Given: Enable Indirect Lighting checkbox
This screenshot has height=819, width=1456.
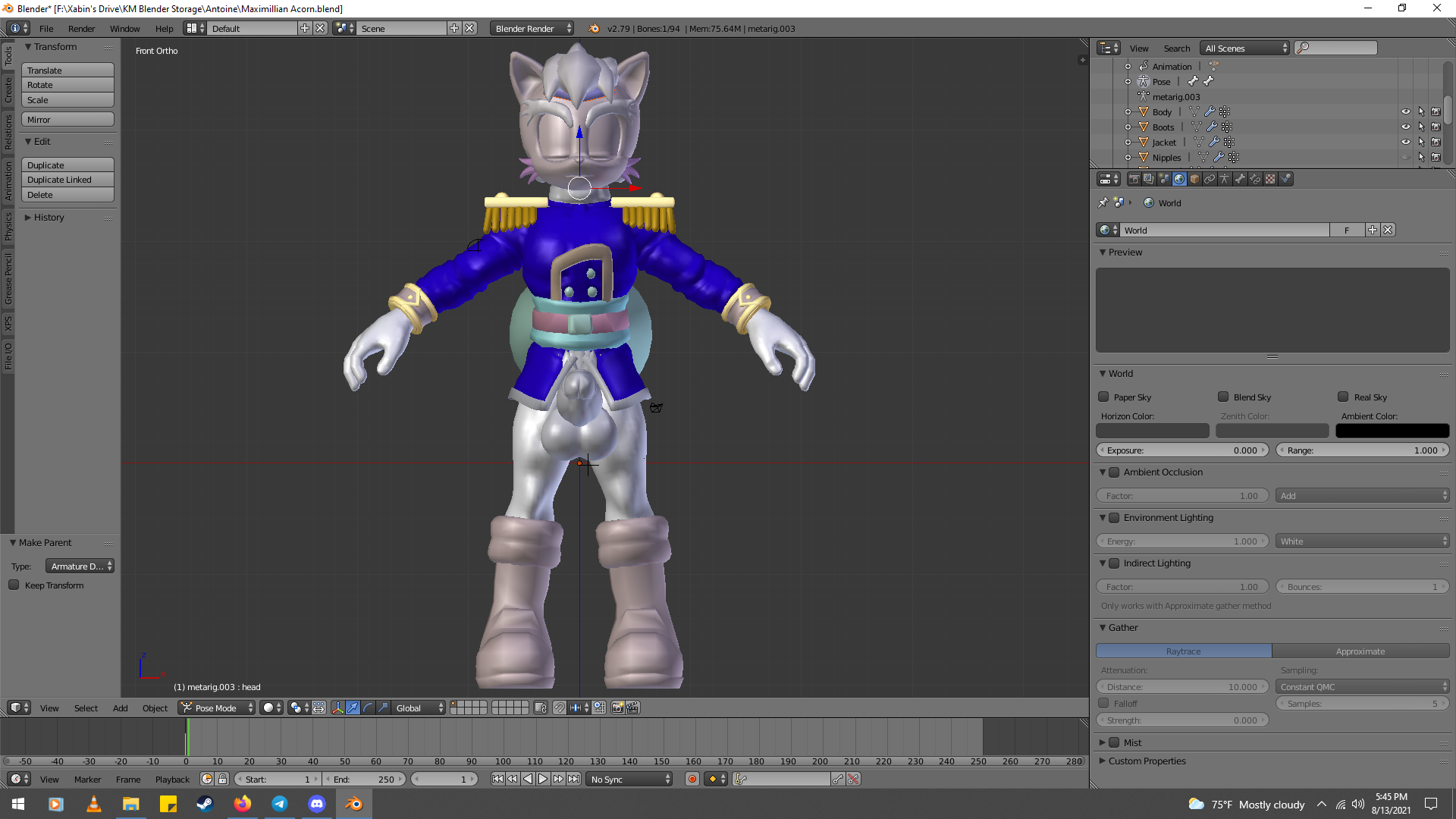Looking at the screenshot, I should pyautogui.click(x=1114, y=563).
